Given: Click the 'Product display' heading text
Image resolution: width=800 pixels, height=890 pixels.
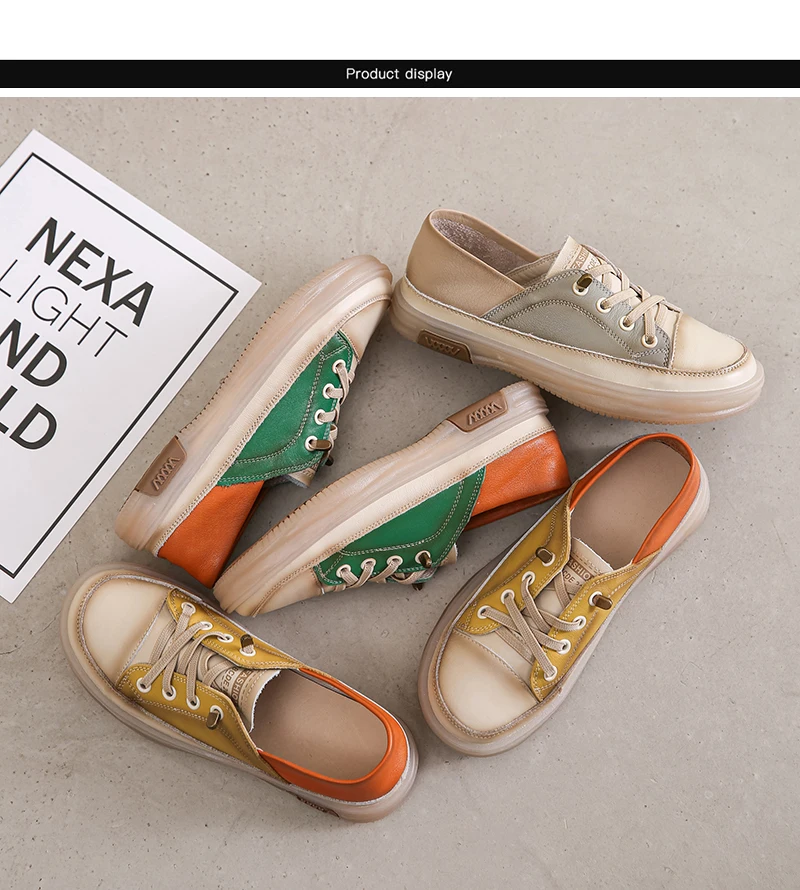Looking at the screenshot, I should 399,74.
